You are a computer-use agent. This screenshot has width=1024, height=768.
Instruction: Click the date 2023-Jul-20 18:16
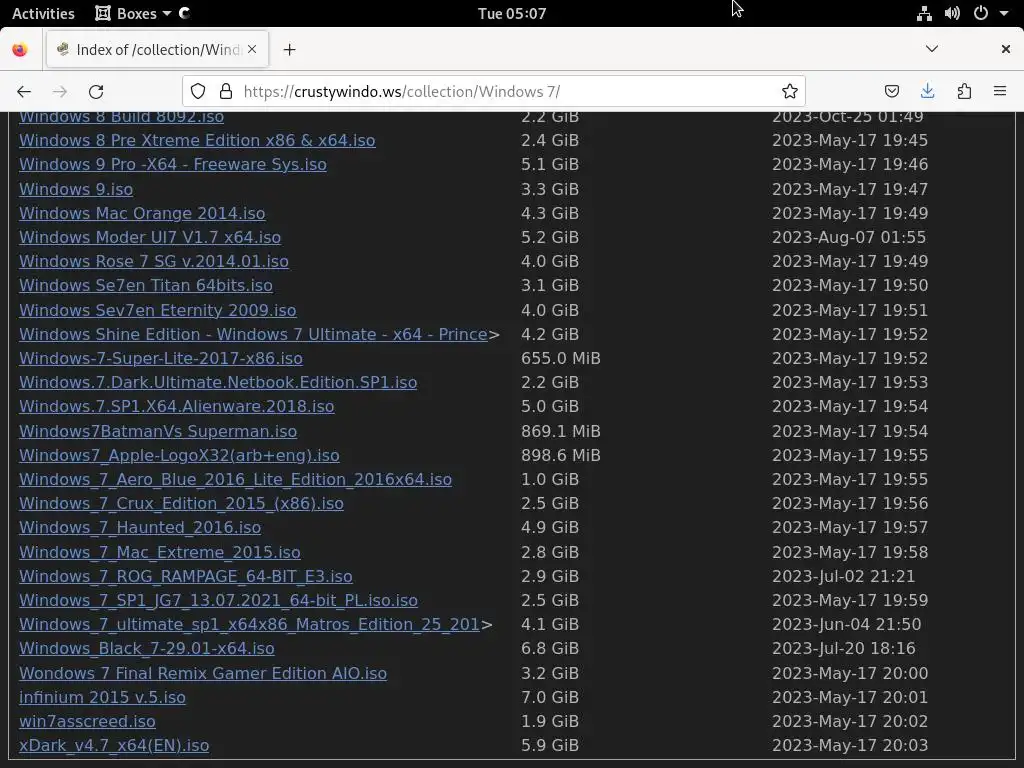click(843, 648)
